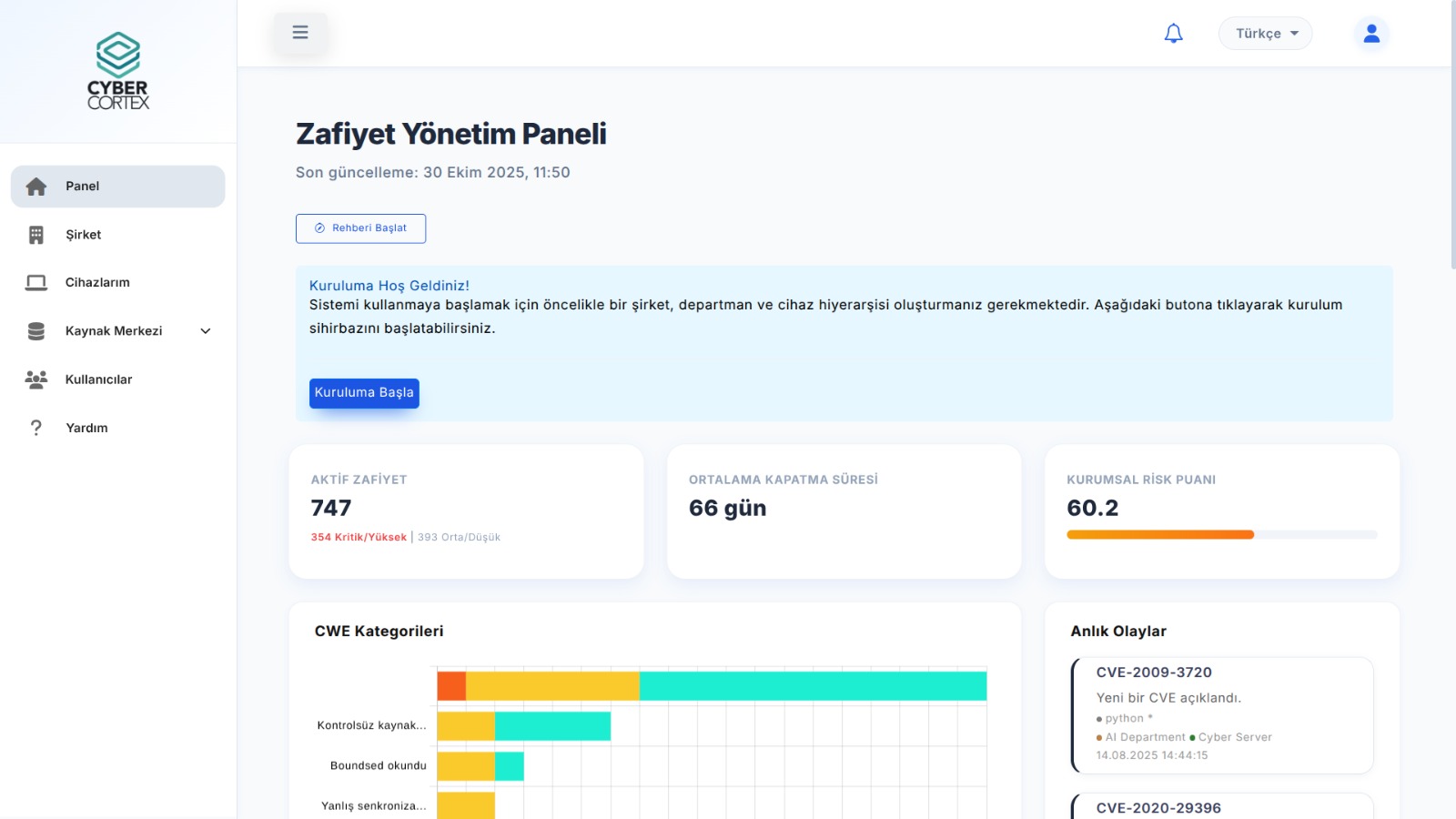Go to the Cihazlarım section

coord(96,282)
